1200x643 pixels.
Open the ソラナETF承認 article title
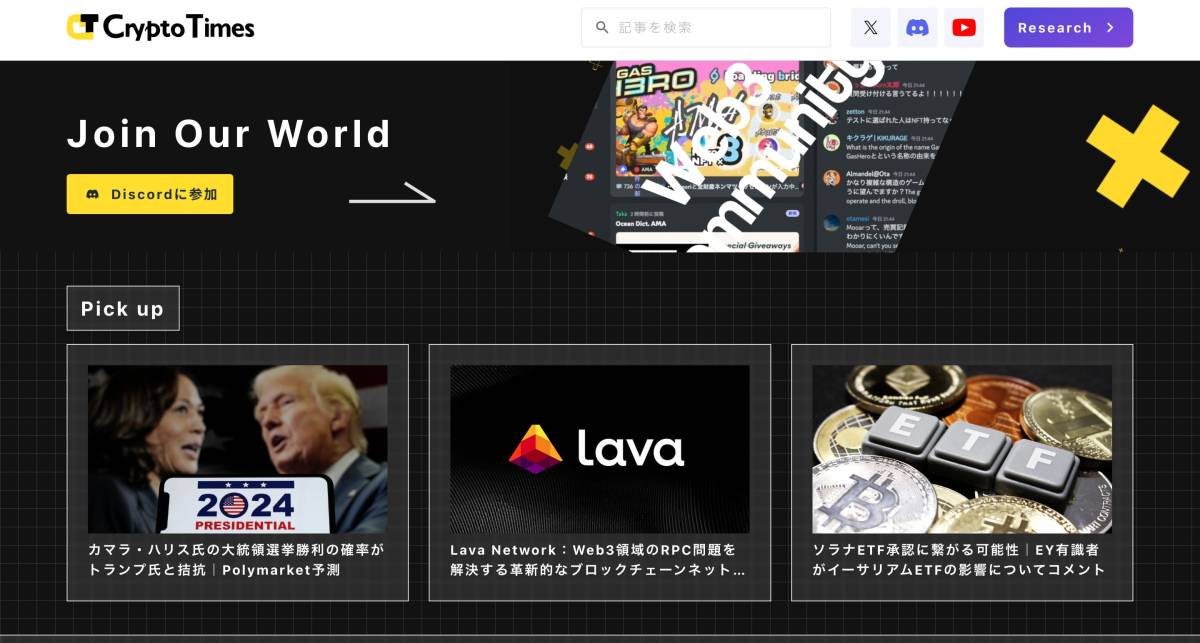click(959, 560)
